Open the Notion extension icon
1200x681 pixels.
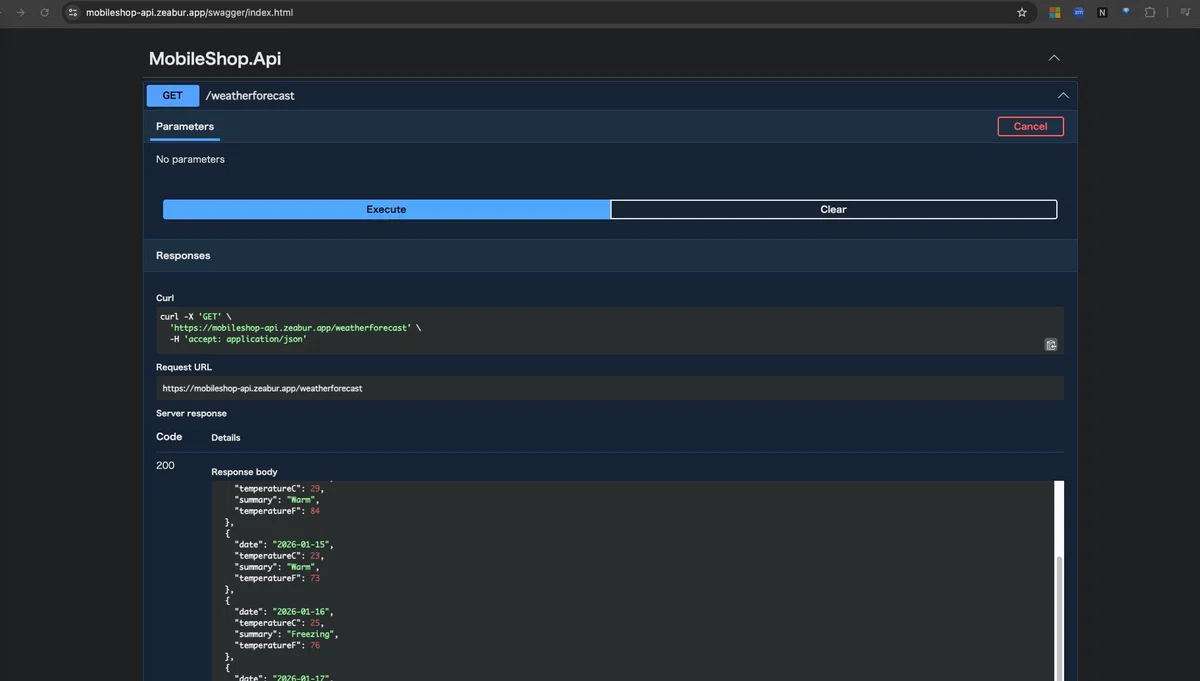[x=1102, y=13]
